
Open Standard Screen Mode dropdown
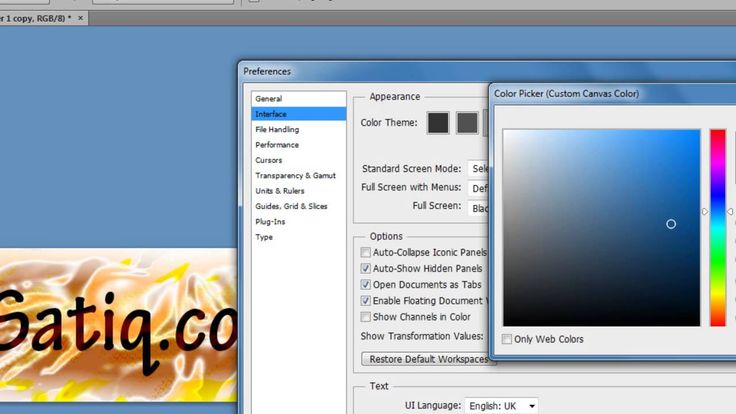tap(478, 169)
